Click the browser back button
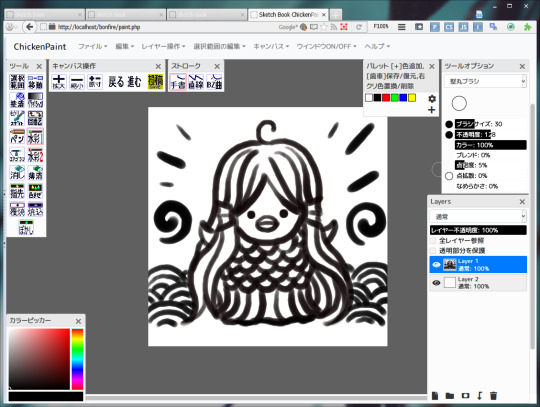The height and width of the screenshot is (407, 540). 30,27
